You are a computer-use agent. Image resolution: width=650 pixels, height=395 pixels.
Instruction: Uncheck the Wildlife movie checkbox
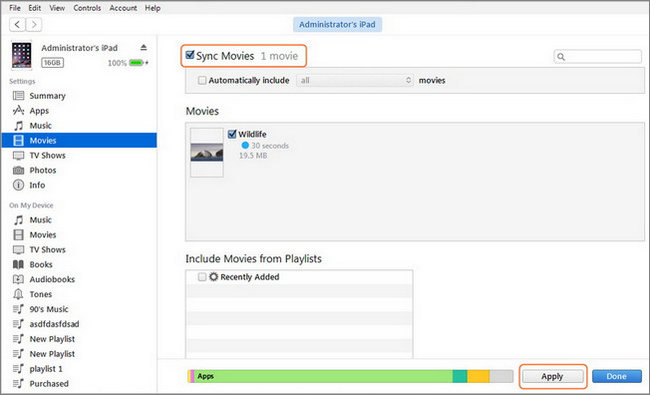tap(232, 134)
